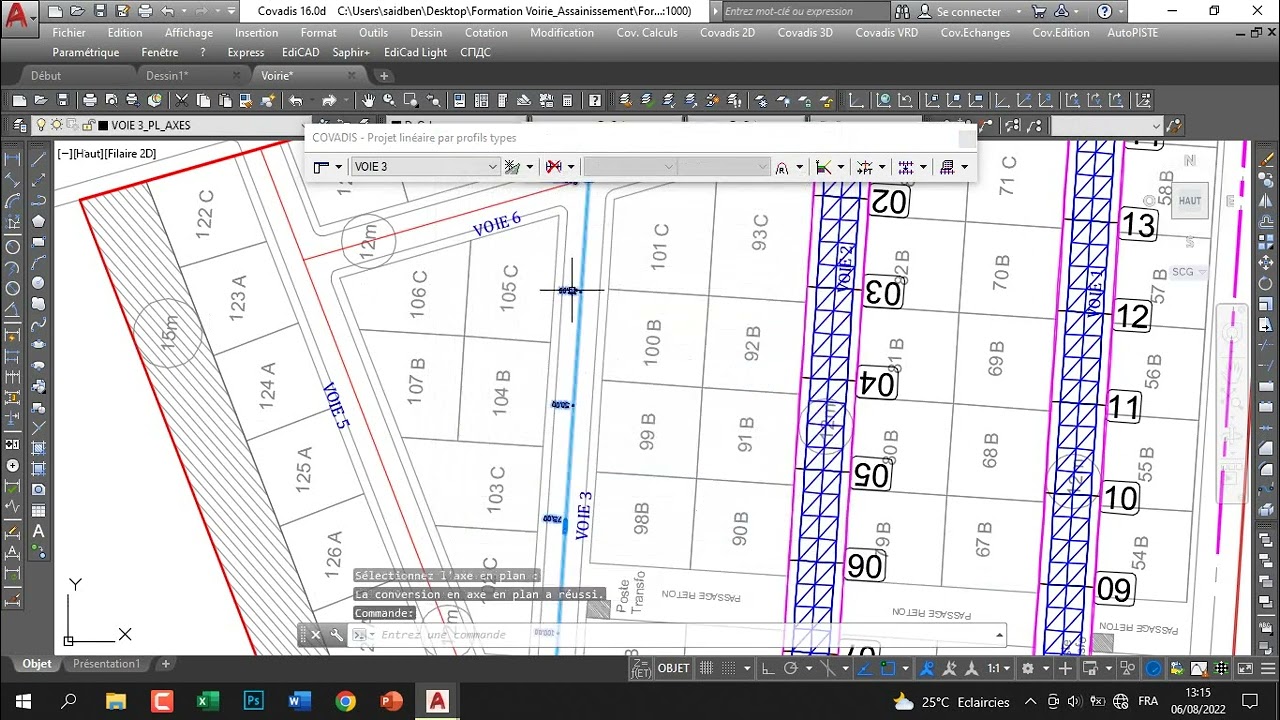Click the Undo arrow icon
Viewport: 1280px width, 720px height.
[x=296, y=100]
